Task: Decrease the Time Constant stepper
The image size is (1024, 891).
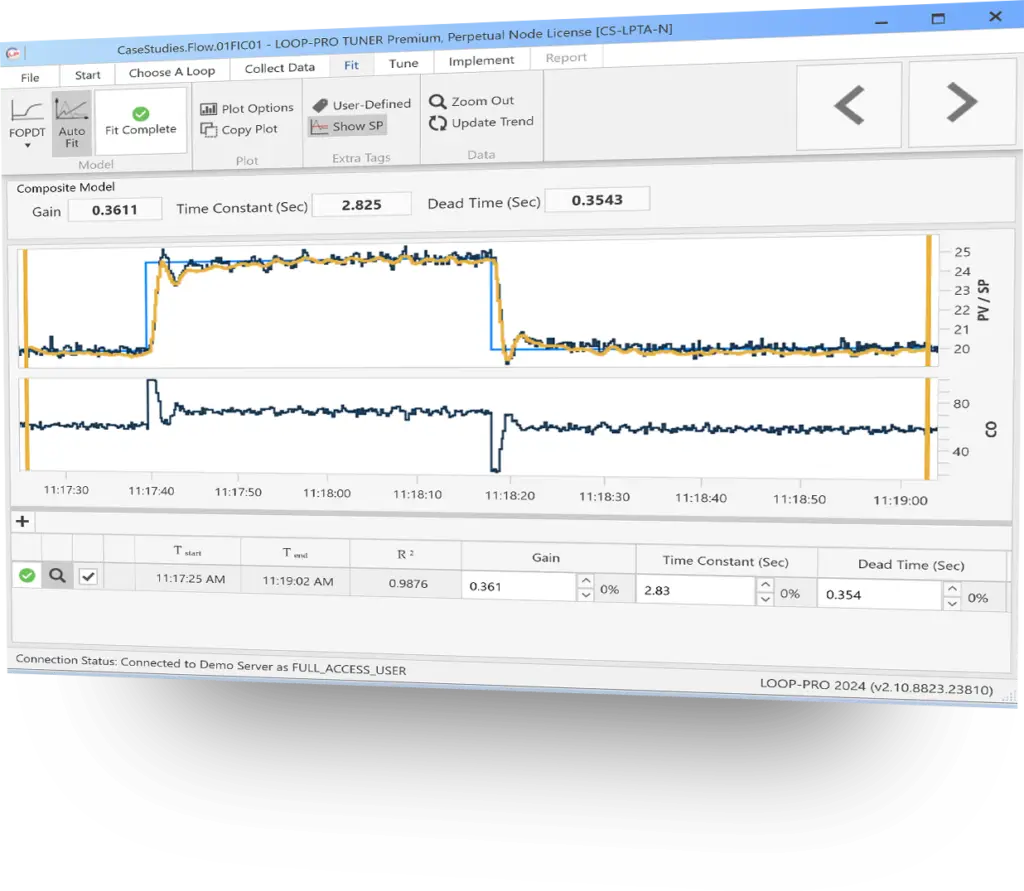Action: (x=765, y=599)
